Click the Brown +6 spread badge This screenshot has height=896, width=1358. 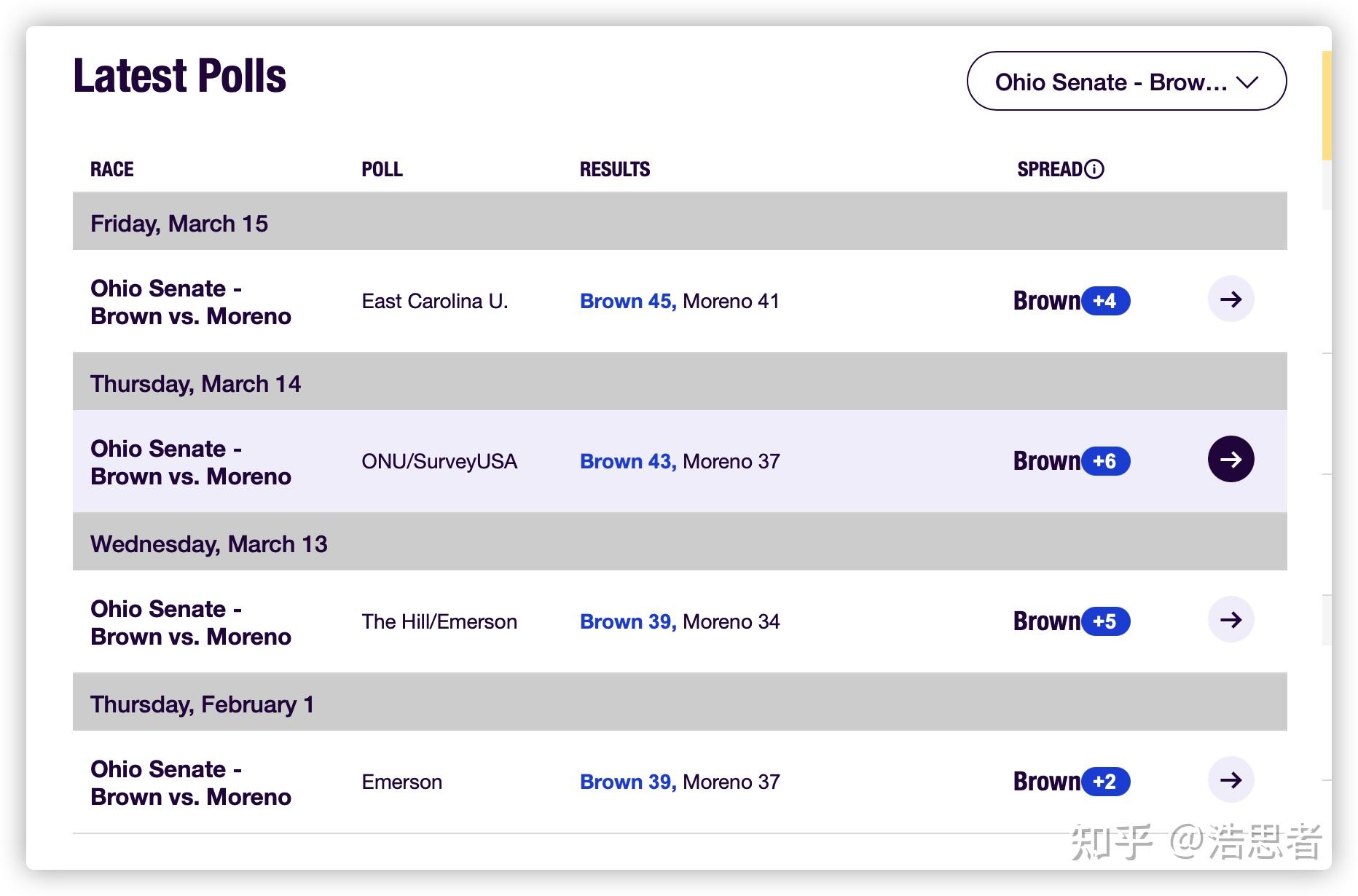[1105, 461]
